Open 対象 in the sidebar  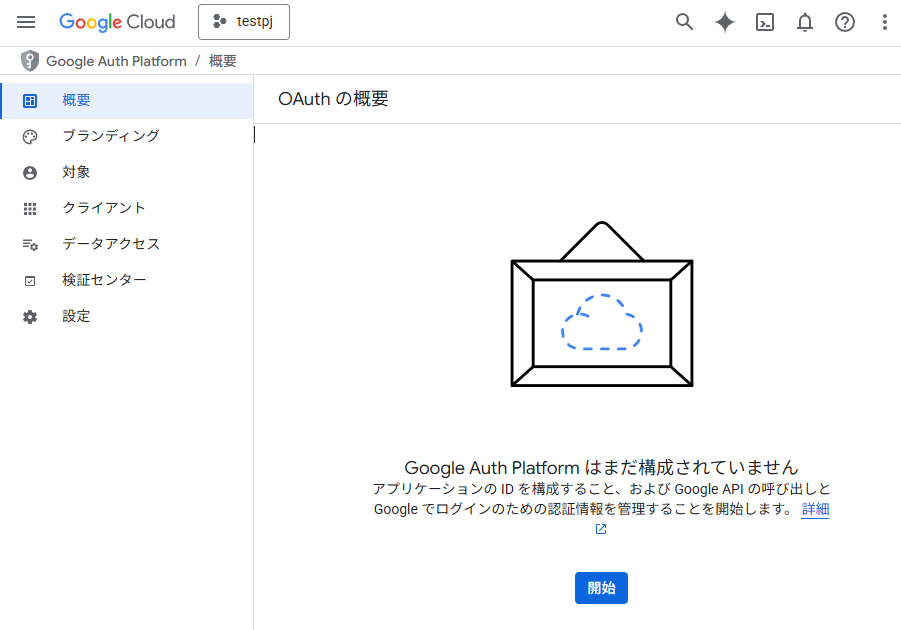[x=76, y=172]
